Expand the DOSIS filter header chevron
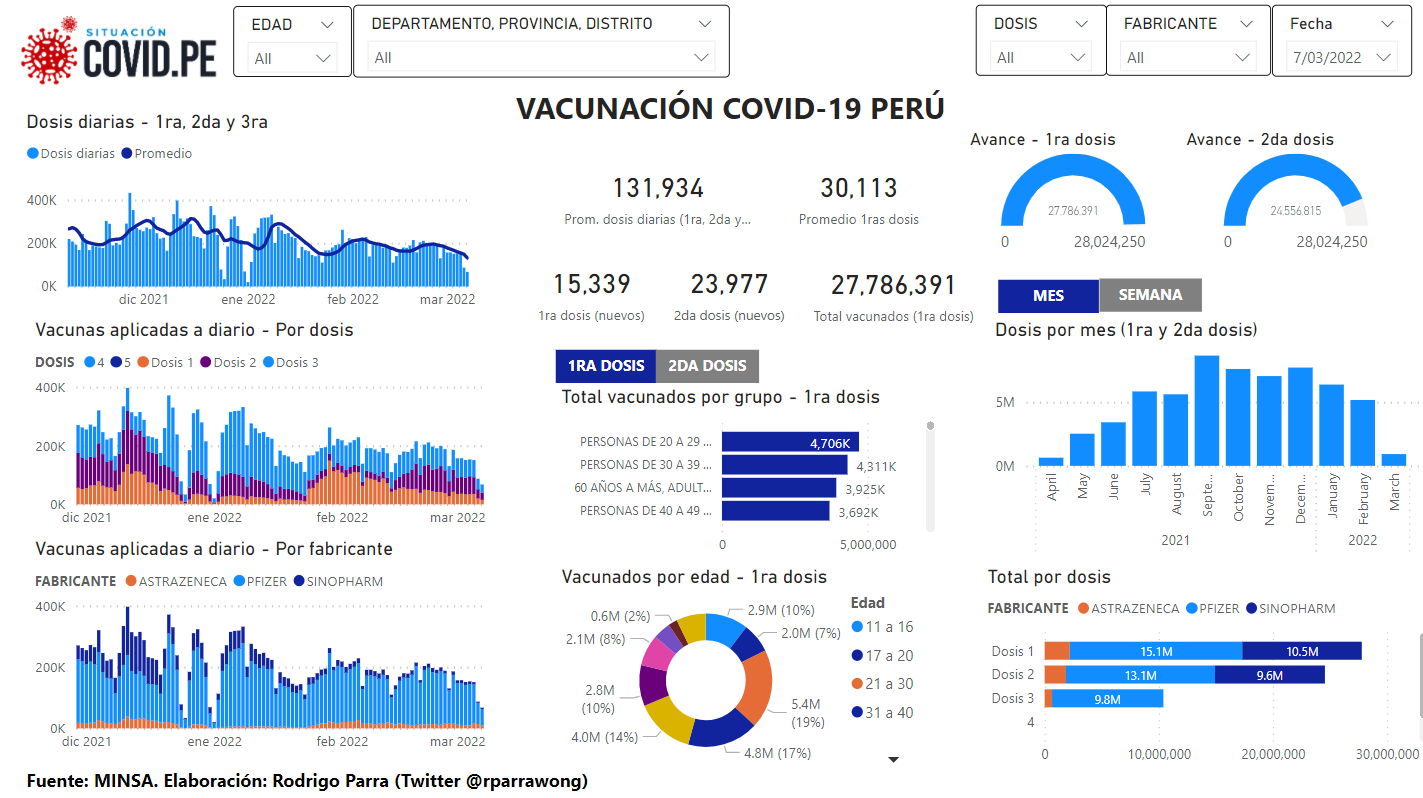This screenshot has width=1423, height=798. click(1081, 24)
